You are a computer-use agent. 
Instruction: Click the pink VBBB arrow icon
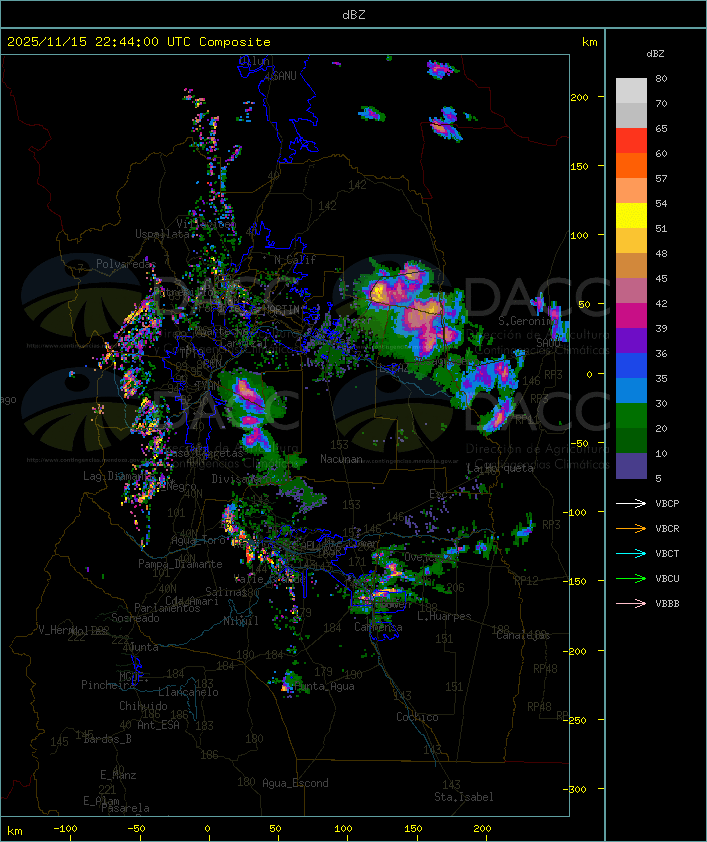[631, 604]
